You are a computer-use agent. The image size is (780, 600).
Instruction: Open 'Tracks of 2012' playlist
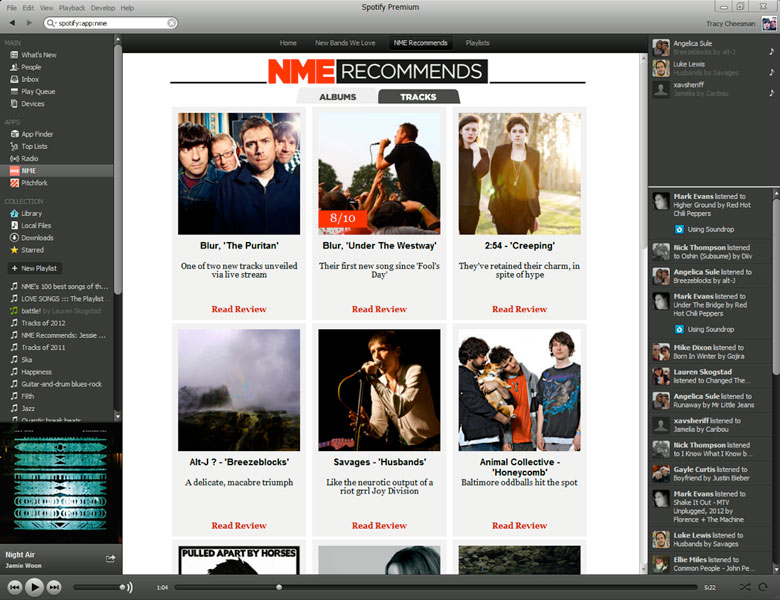(x=43, y=323)
